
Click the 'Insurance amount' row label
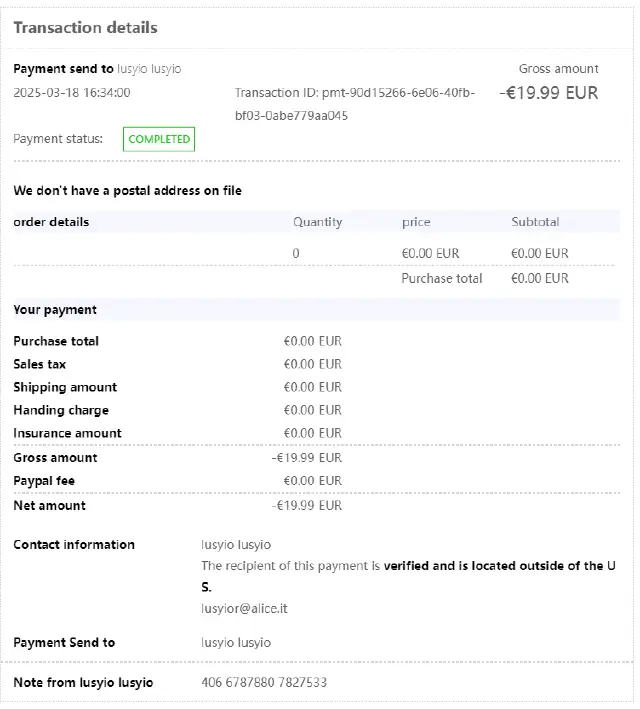(x=67, y=433)
